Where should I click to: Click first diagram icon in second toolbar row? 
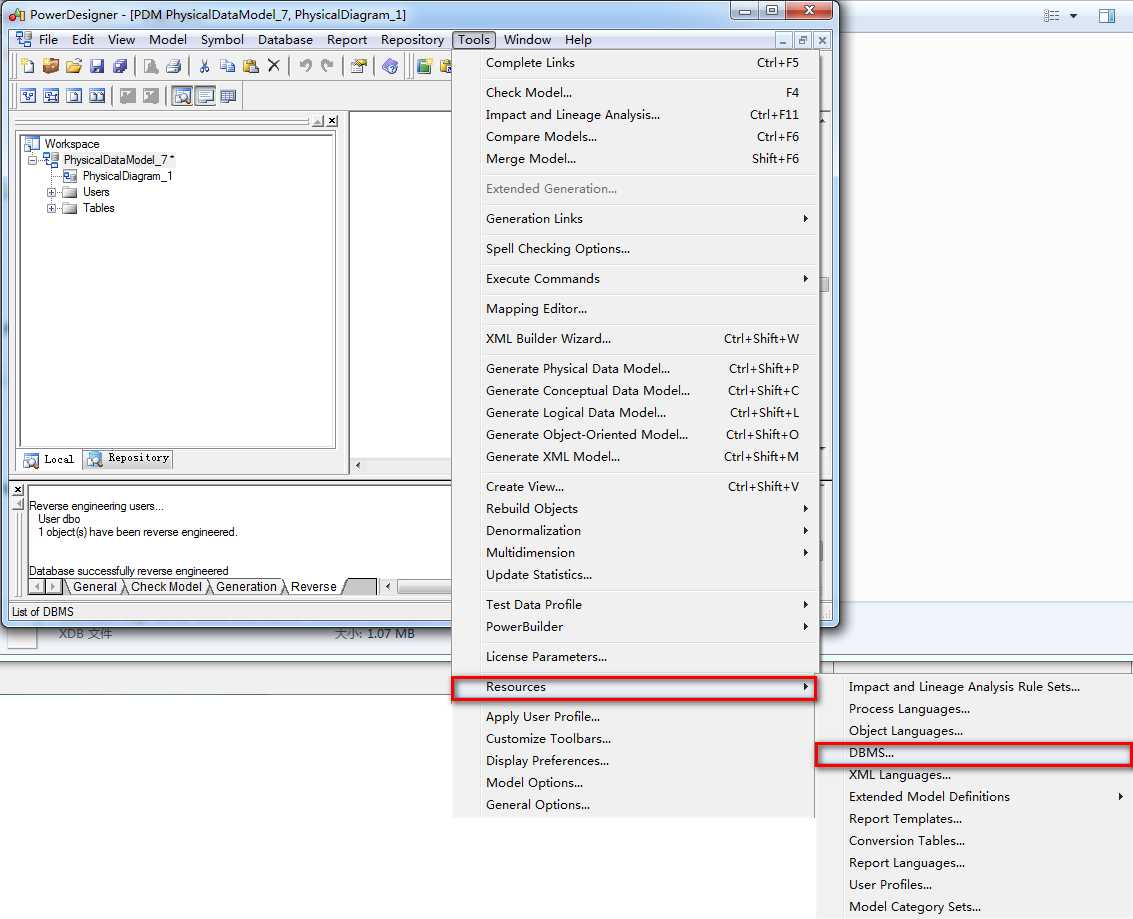tap(28, 95)
